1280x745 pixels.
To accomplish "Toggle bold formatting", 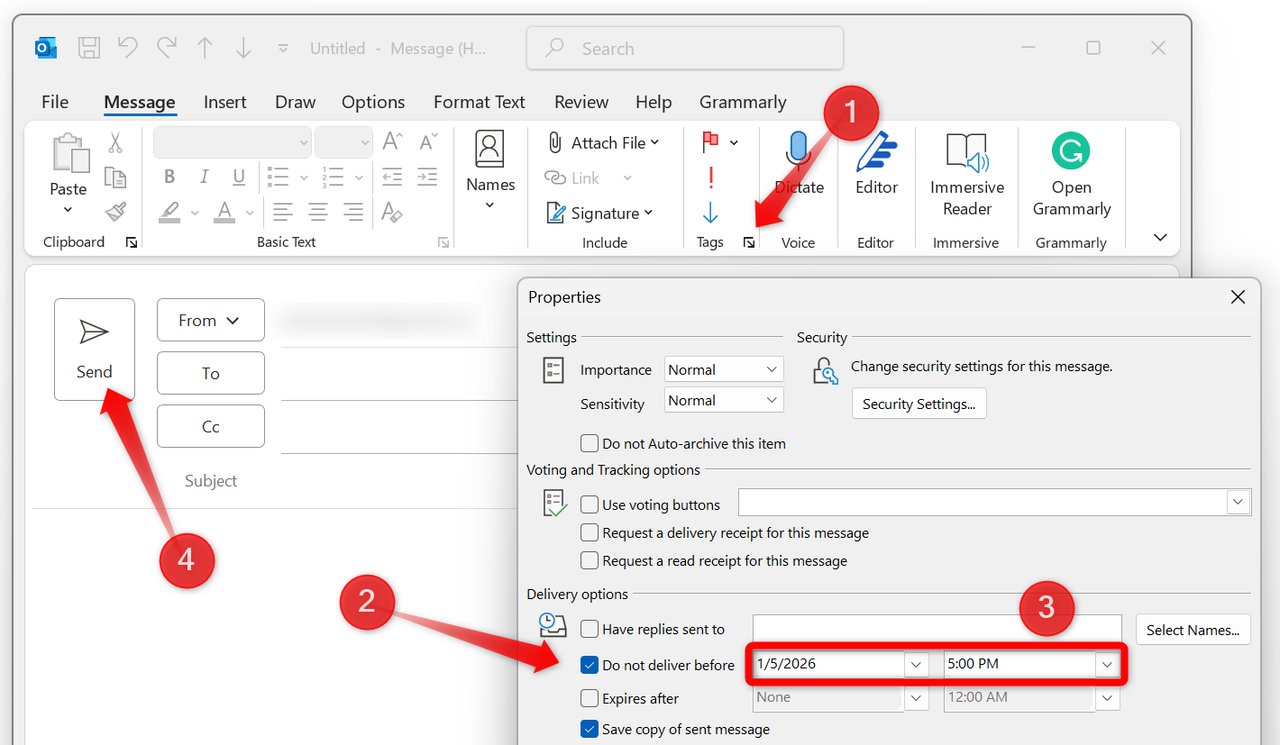I will 169,176.
